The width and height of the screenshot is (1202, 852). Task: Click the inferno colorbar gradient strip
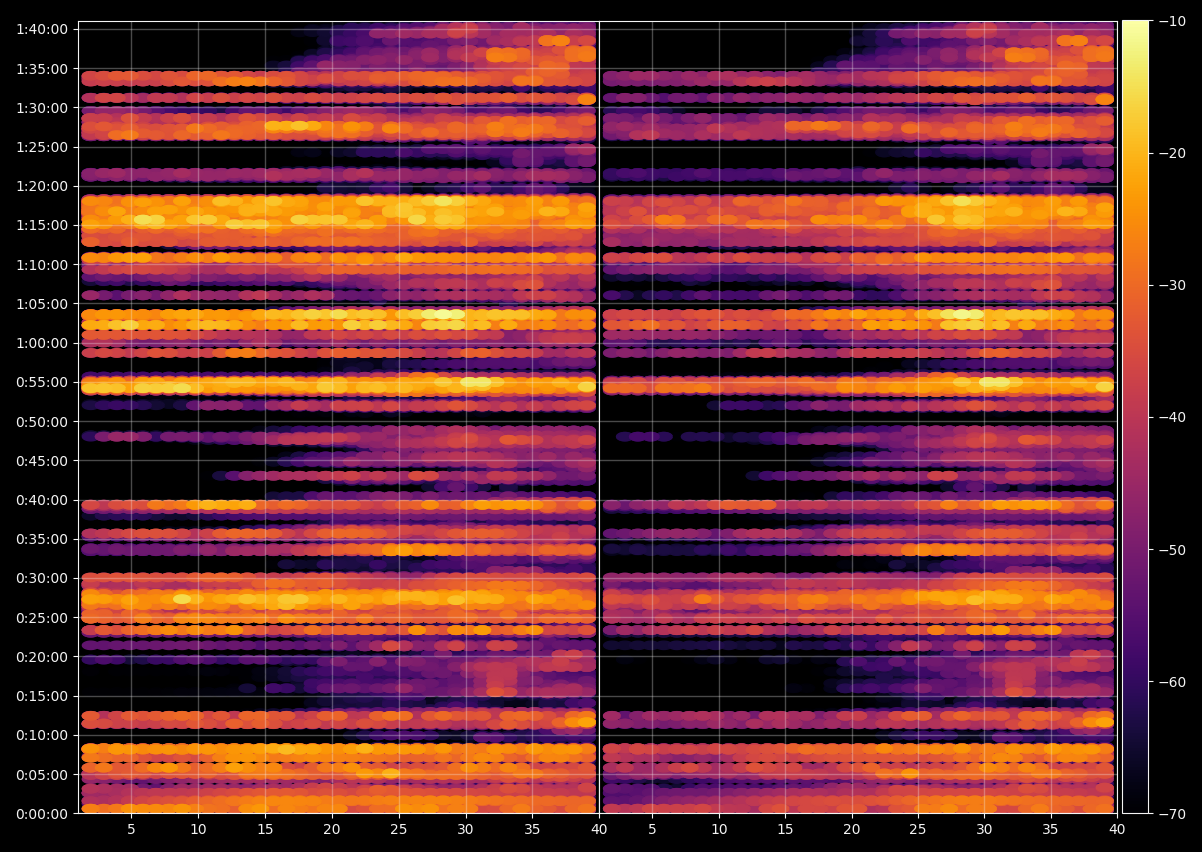point(1135,417)
